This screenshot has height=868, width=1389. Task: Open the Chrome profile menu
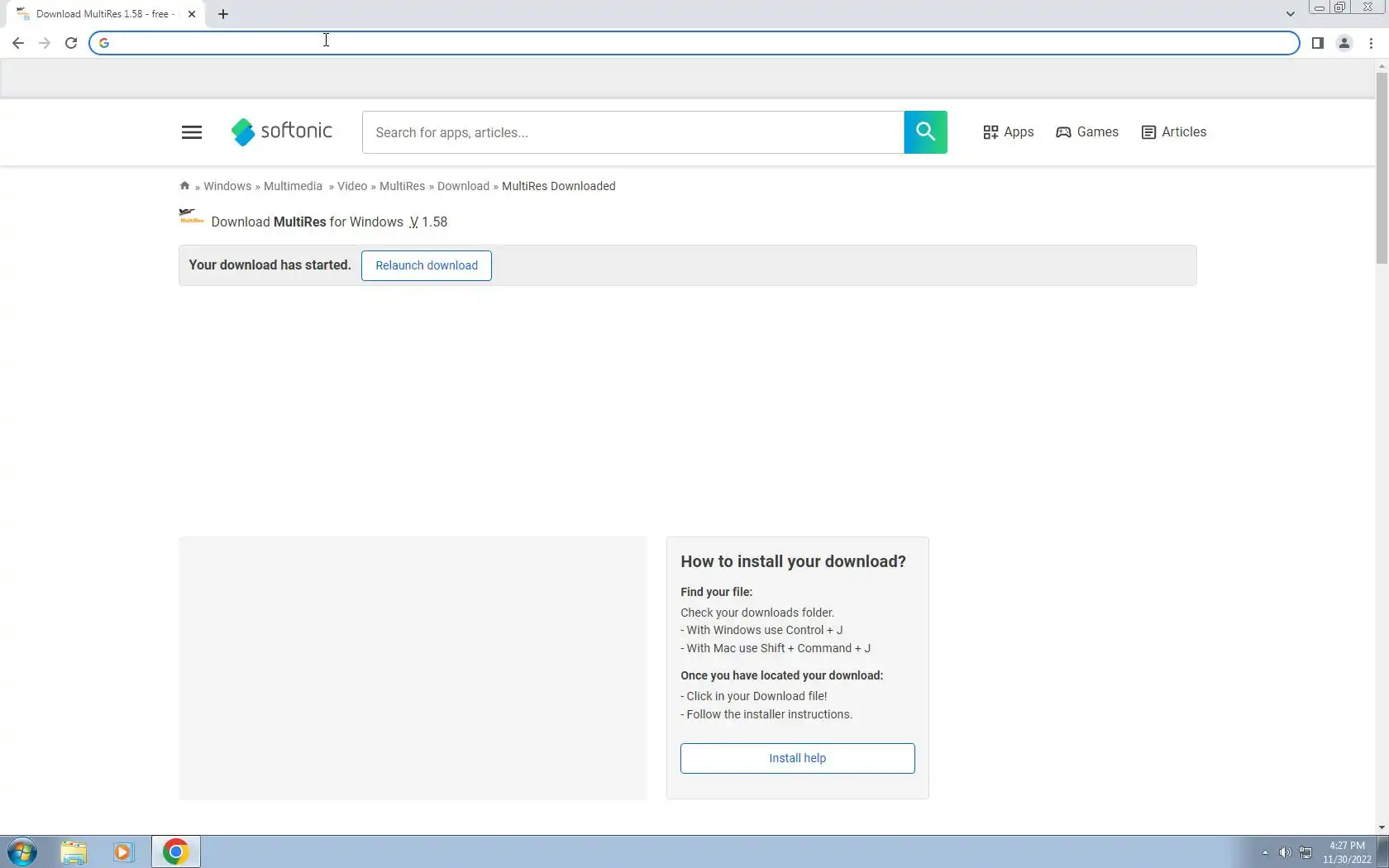1344,43
